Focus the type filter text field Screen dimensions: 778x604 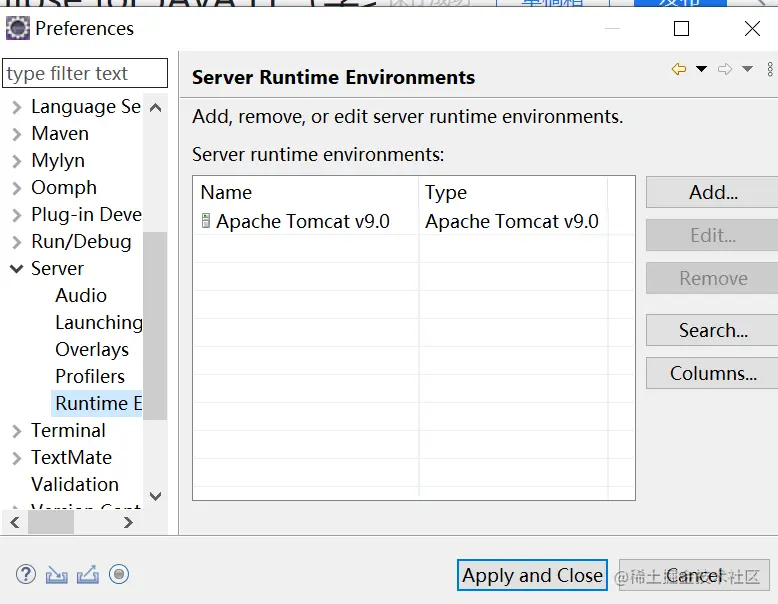(x=85, y=73)
